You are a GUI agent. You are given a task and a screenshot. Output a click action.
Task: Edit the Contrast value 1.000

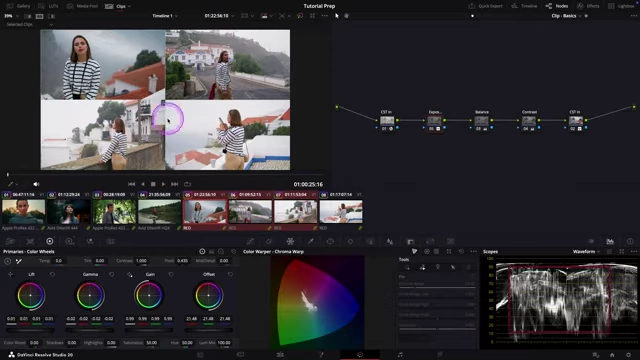(141, 261)
